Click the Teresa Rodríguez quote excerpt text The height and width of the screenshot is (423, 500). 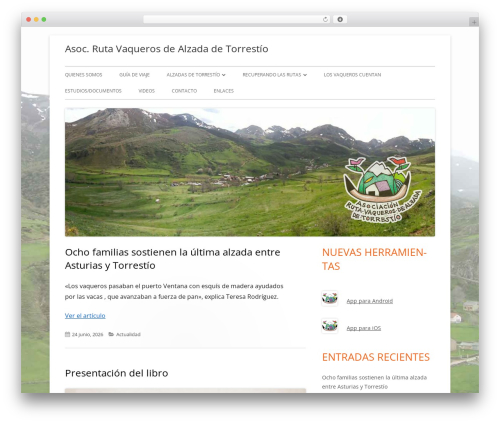pyautogui.click(x=174, y=291)
